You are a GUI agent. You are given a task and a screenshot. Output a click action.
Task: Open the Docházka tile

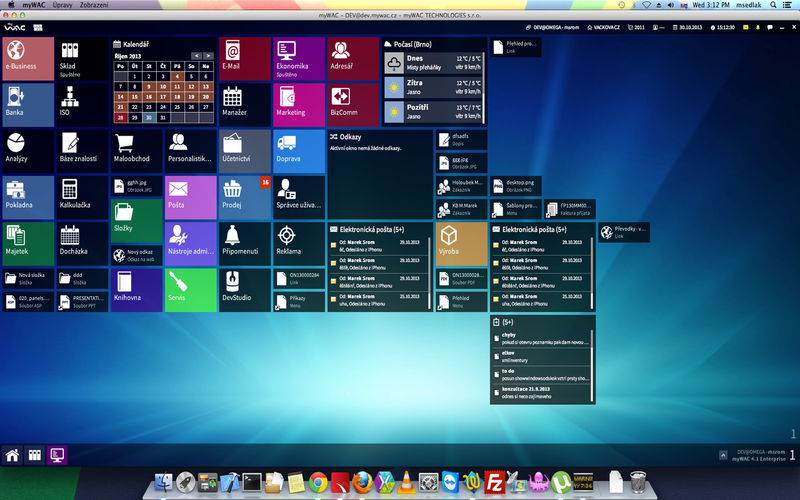point(83,244)
